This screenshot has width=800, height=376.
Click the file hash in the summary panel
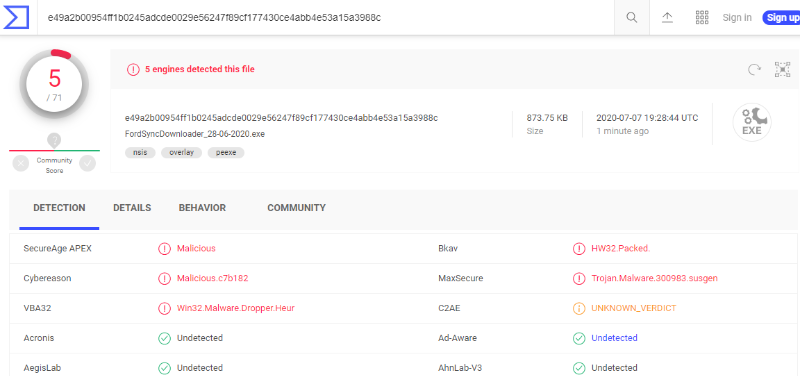click(x=281, y=118)
